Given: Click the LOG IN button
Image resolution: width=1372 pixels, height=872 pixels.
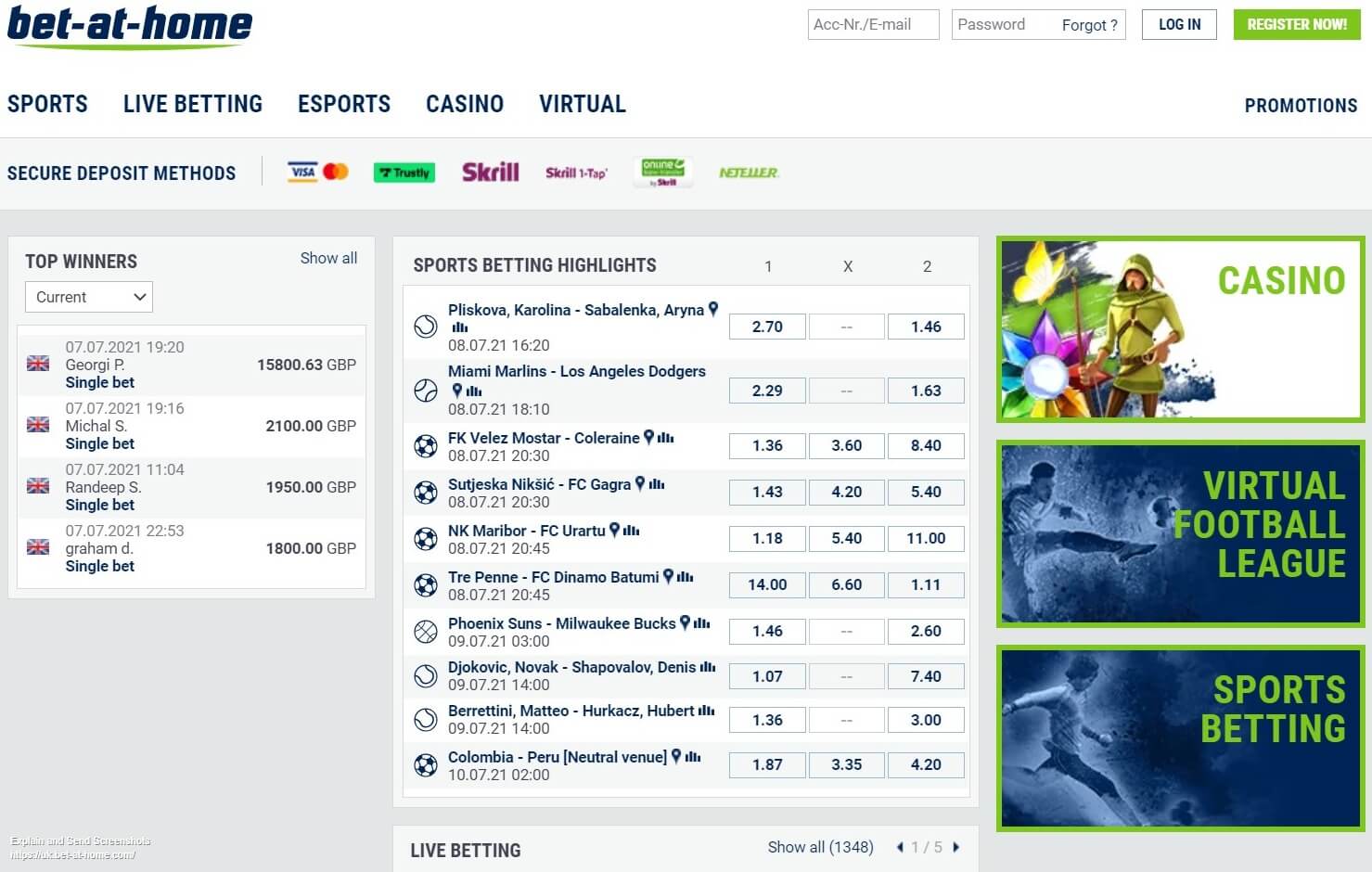Looking at the screenshot, I should (1180, 25).
